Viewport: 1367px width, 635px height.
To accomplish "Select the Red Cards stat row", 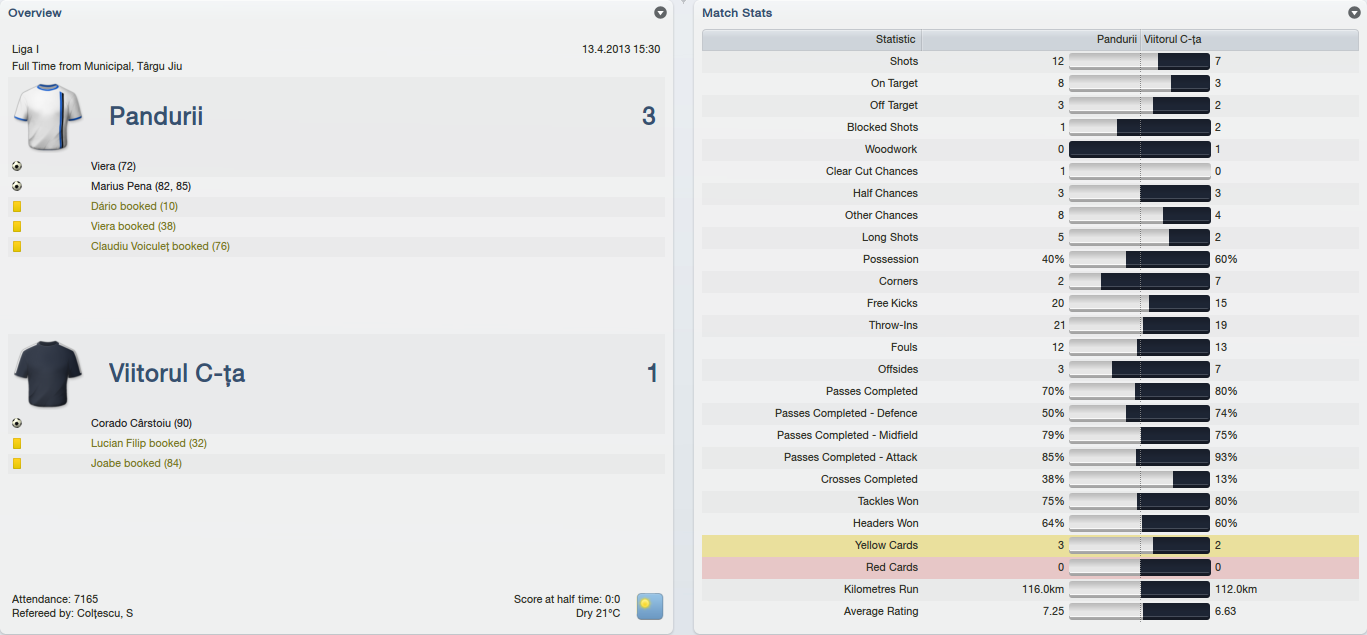I will pos(1030,567).
